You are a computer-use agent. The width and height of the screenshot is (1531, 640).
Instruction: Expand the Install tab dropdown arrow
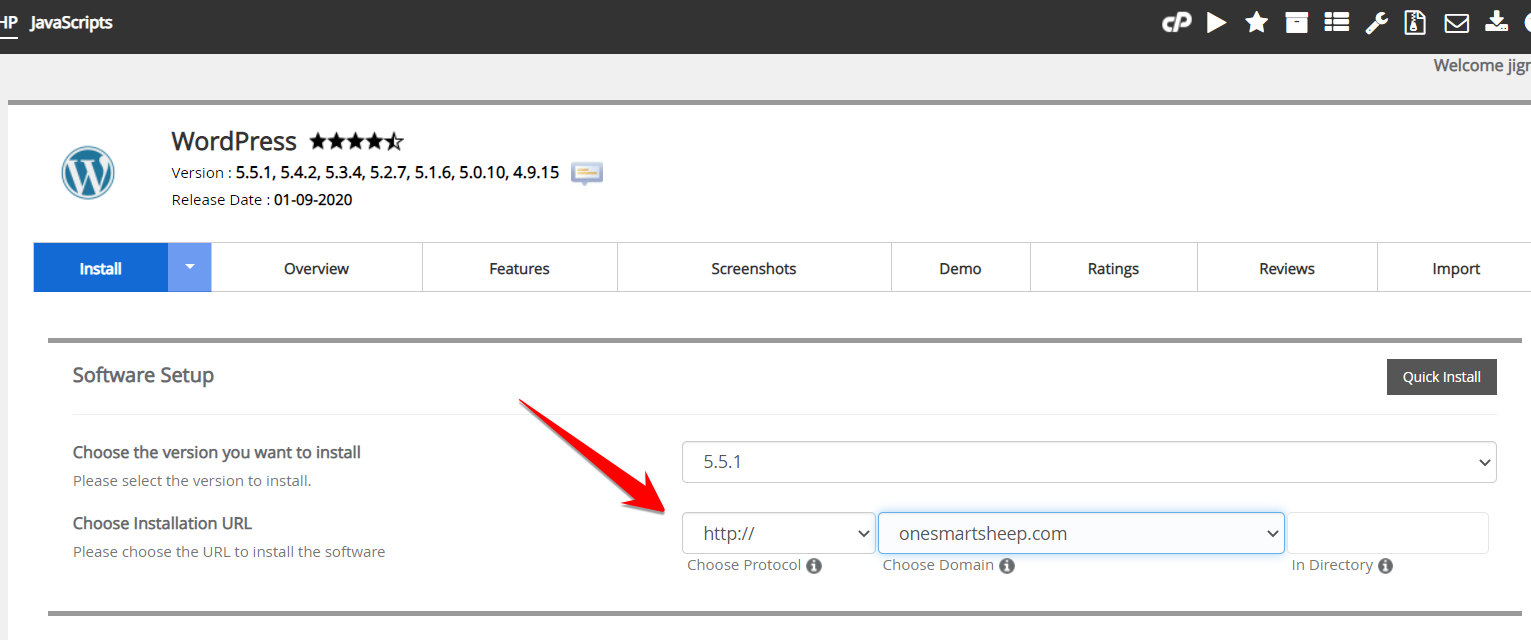click(190, 268)
